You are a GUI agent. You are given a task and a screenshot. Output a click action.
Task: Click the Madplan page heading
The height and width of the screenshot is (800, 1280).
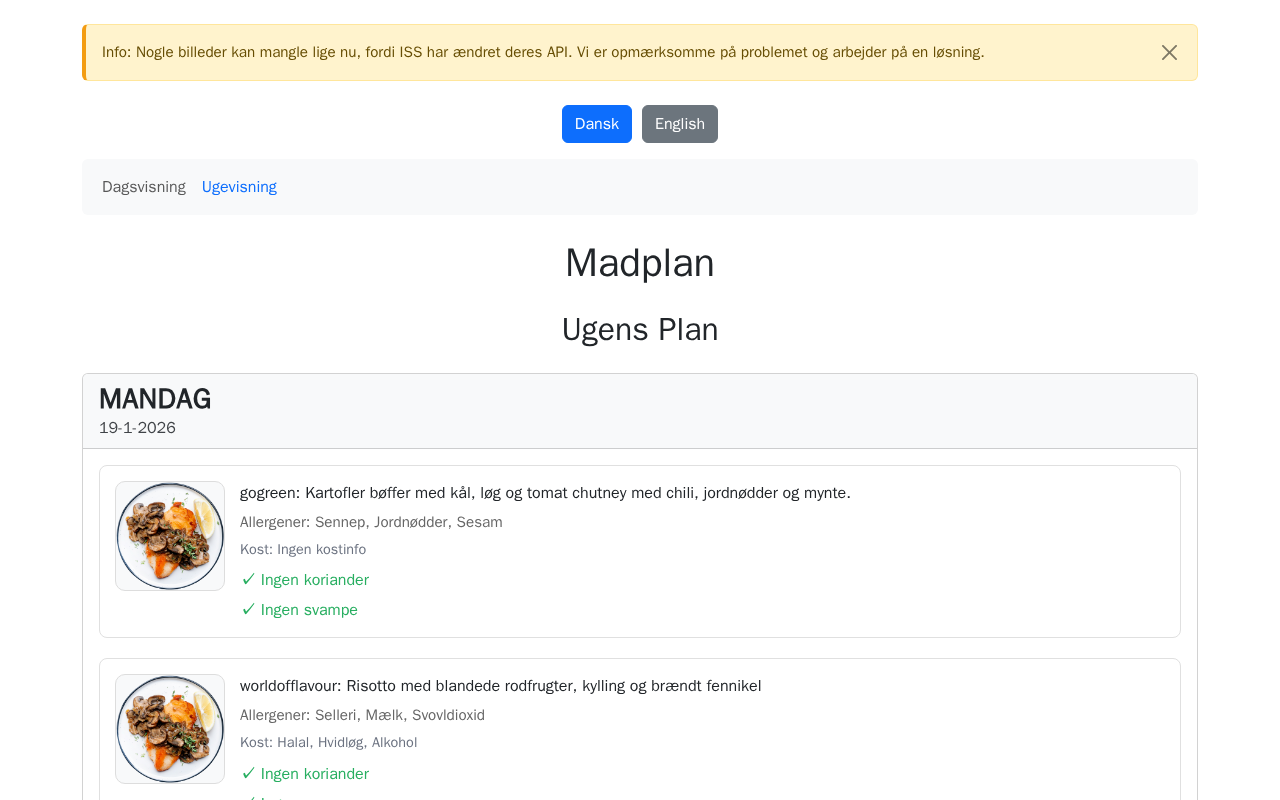[x=640, y=263]
